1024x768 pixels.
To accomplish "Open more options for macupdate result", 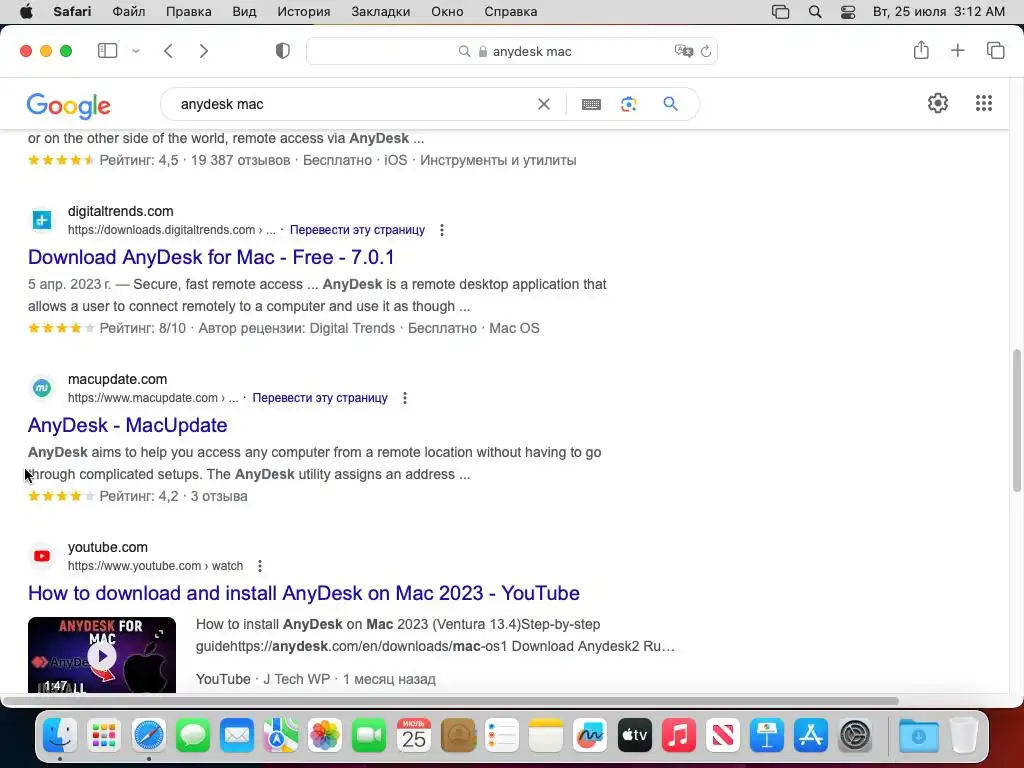I will tap(405, 398).
